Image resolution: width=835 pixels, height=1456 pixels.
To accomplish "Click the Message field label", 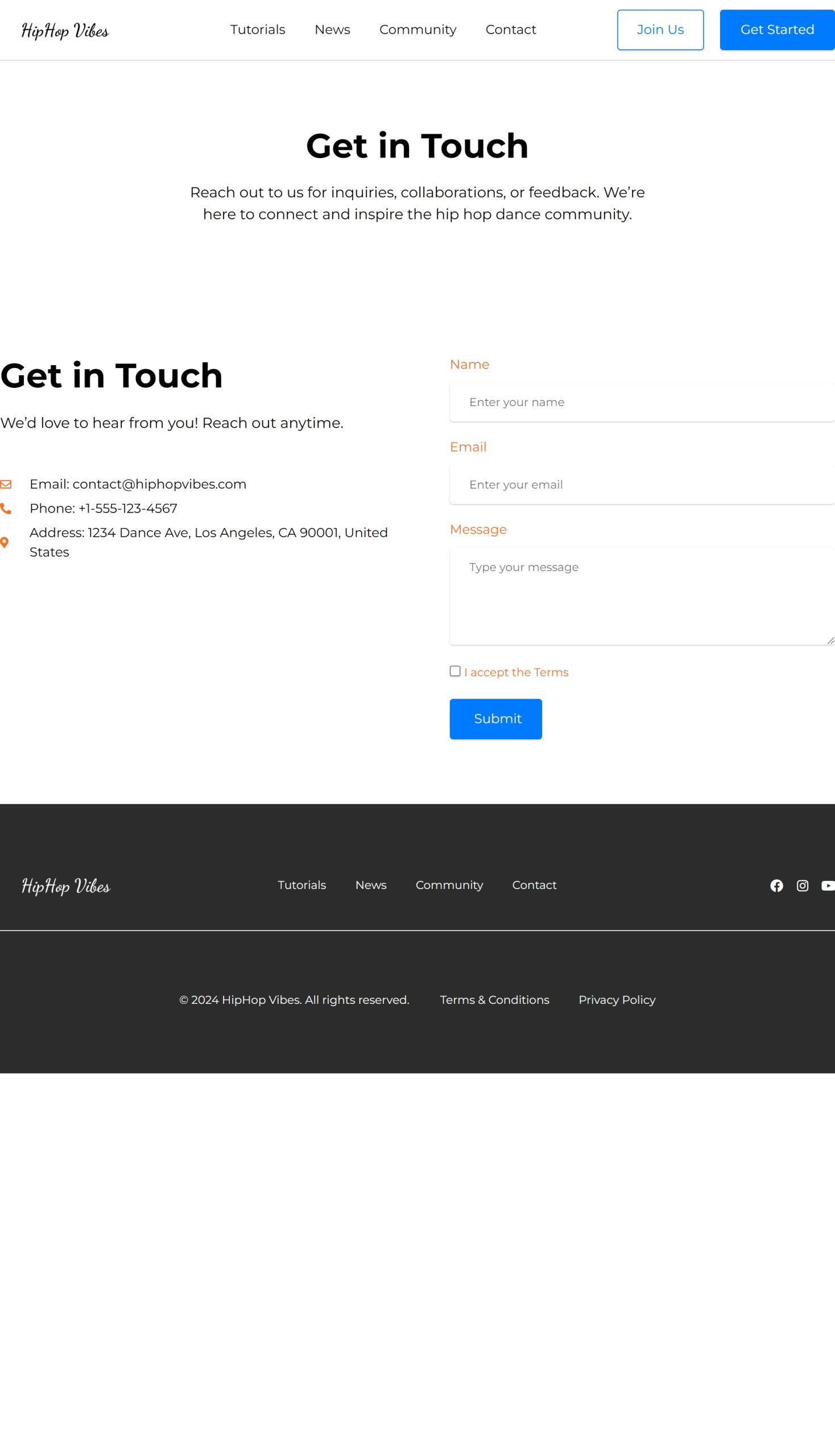I will [478, 530].
